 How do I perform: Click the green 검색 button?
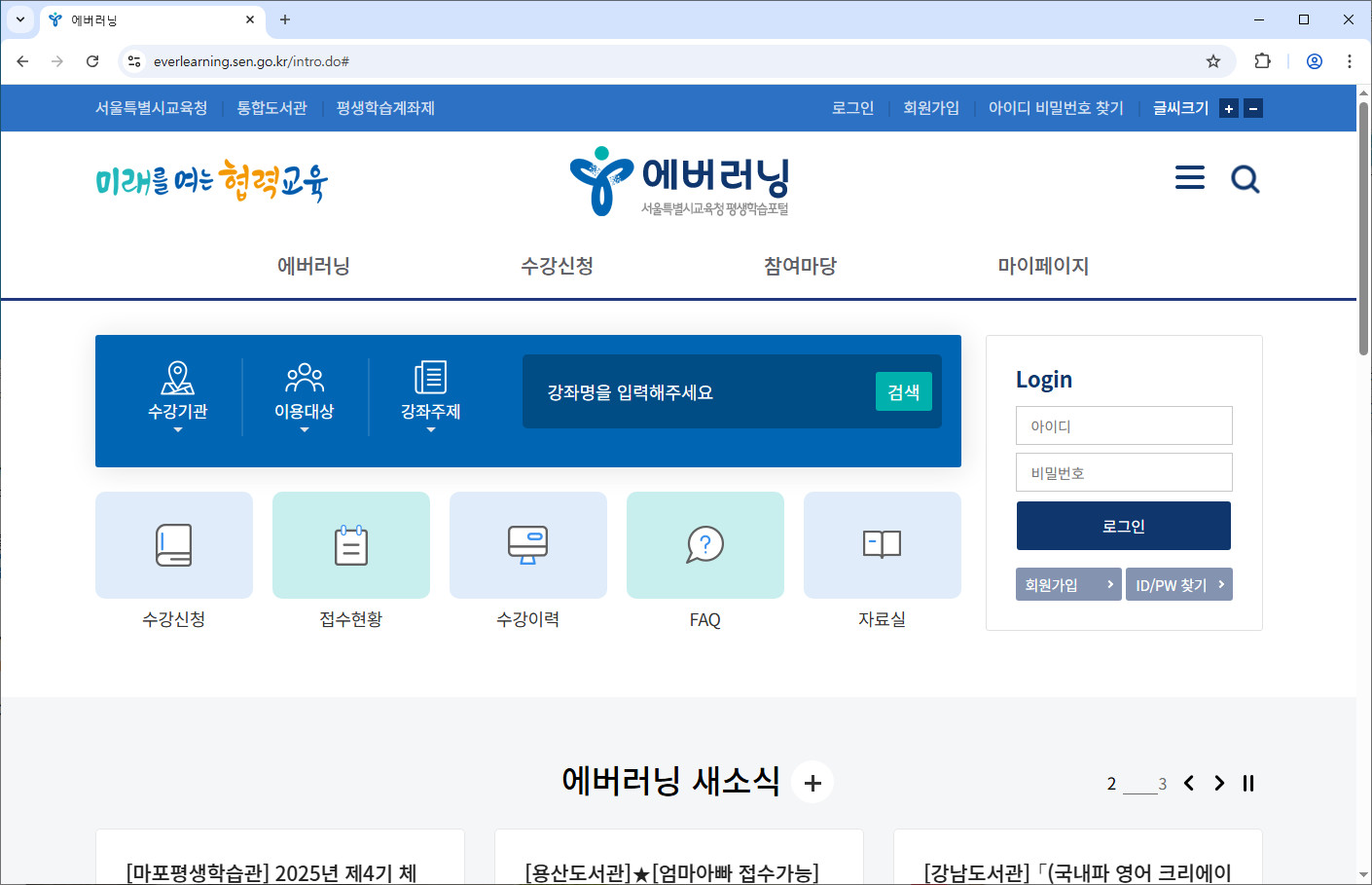(x=904, y=391)
